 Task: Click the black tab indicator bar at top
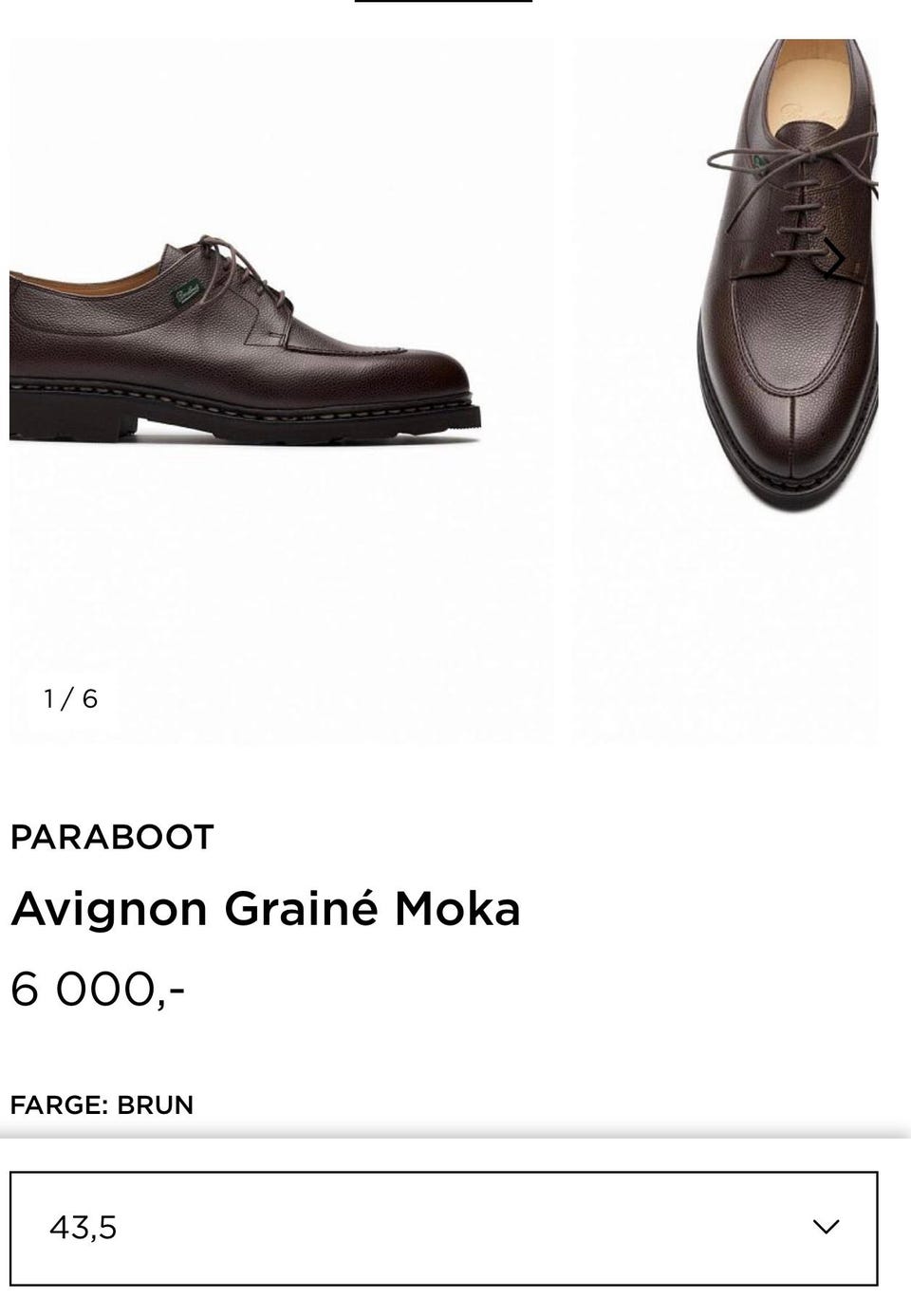(x=443, y=1)
